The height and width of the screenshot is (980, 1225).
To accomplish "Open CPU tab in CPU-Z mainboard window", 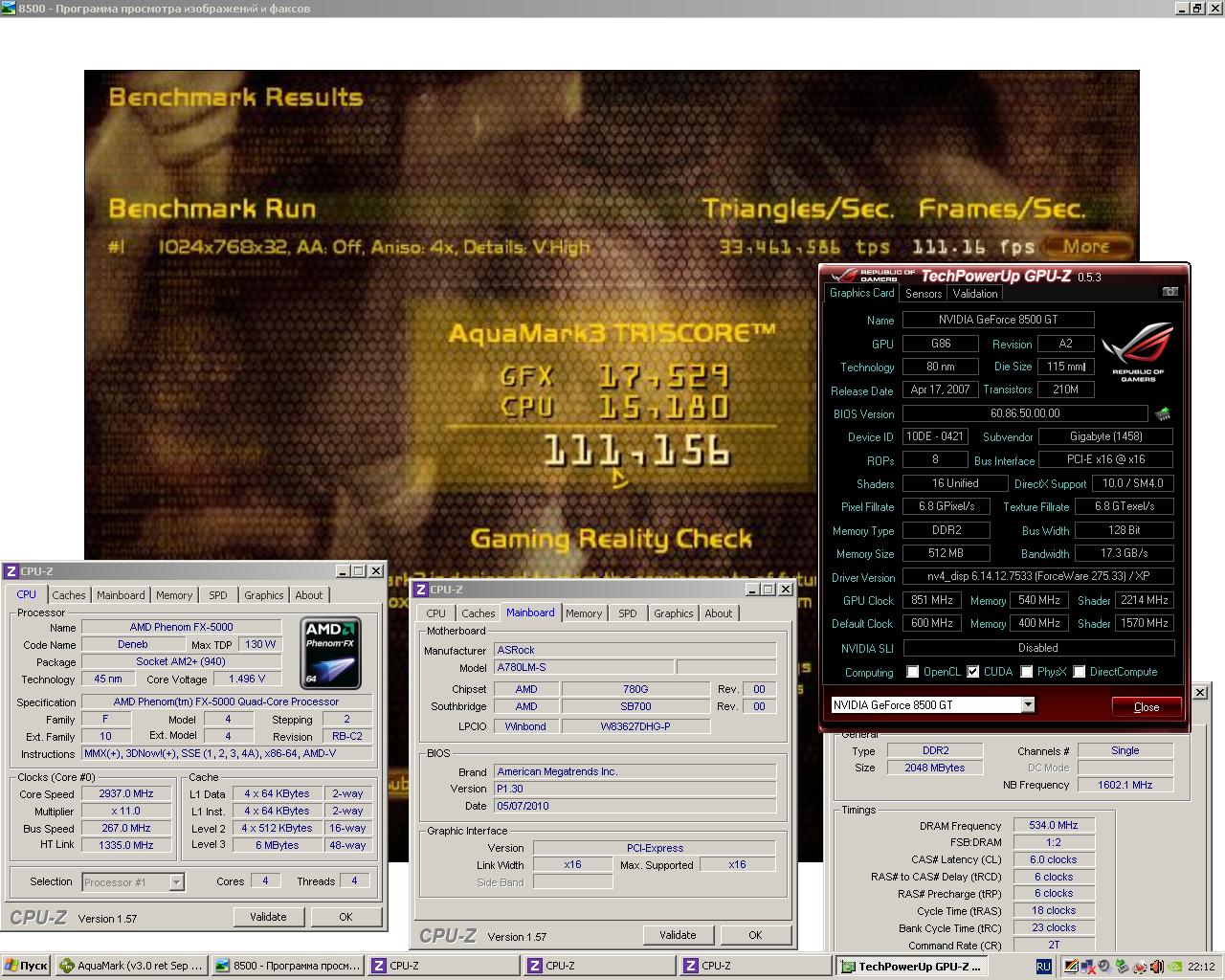I will pos(436,613).
